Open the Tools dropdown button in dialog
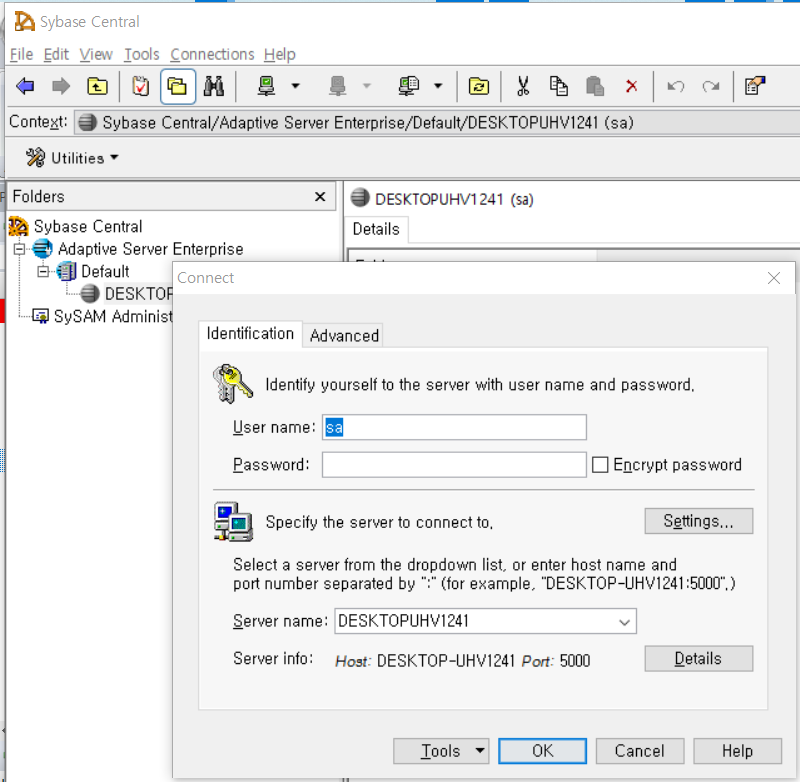Image resolution: width=800 pixels, height=782 pixels. 441,751
